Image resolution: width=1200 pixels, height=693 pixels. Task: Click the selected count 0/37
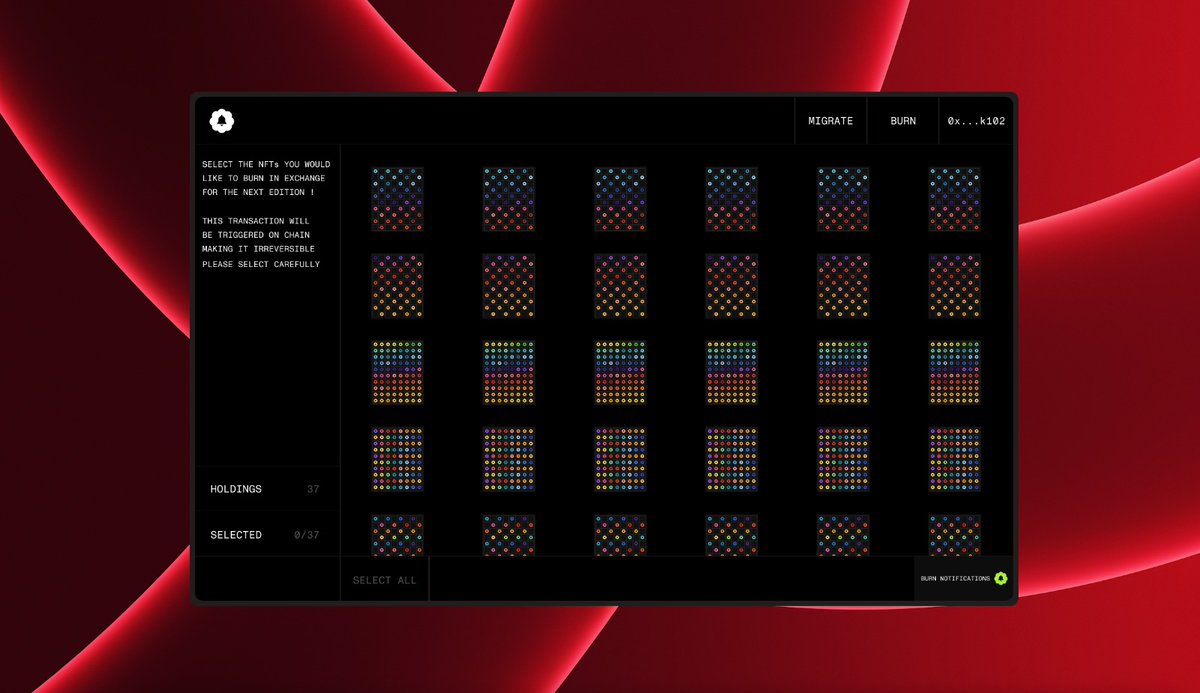coord(307,535)
